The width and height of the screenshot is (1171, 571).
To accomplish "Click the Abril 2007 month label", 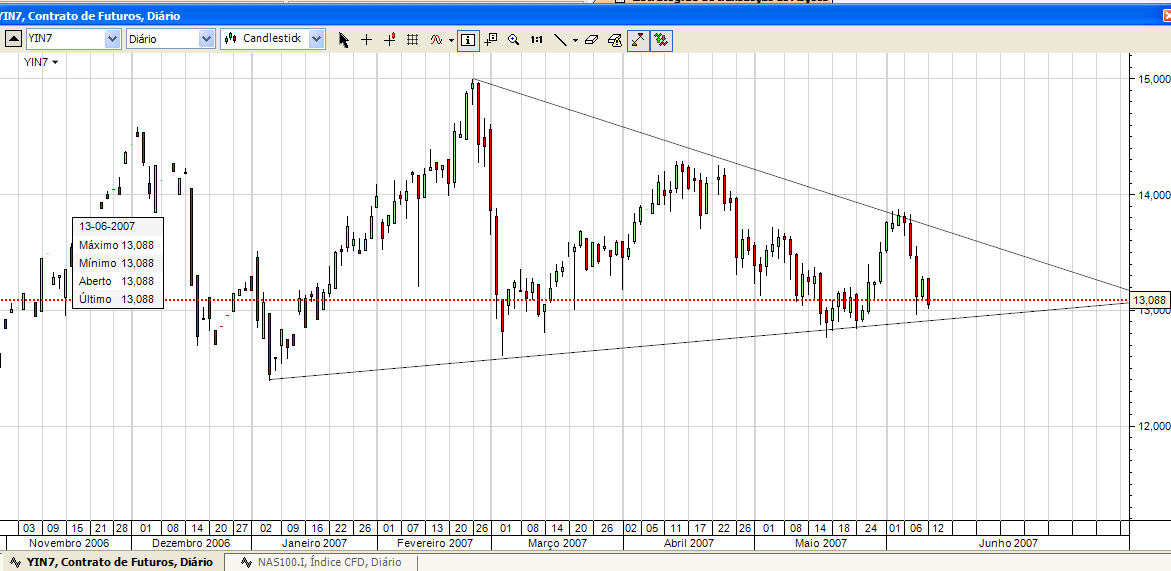I will (689, 543).
